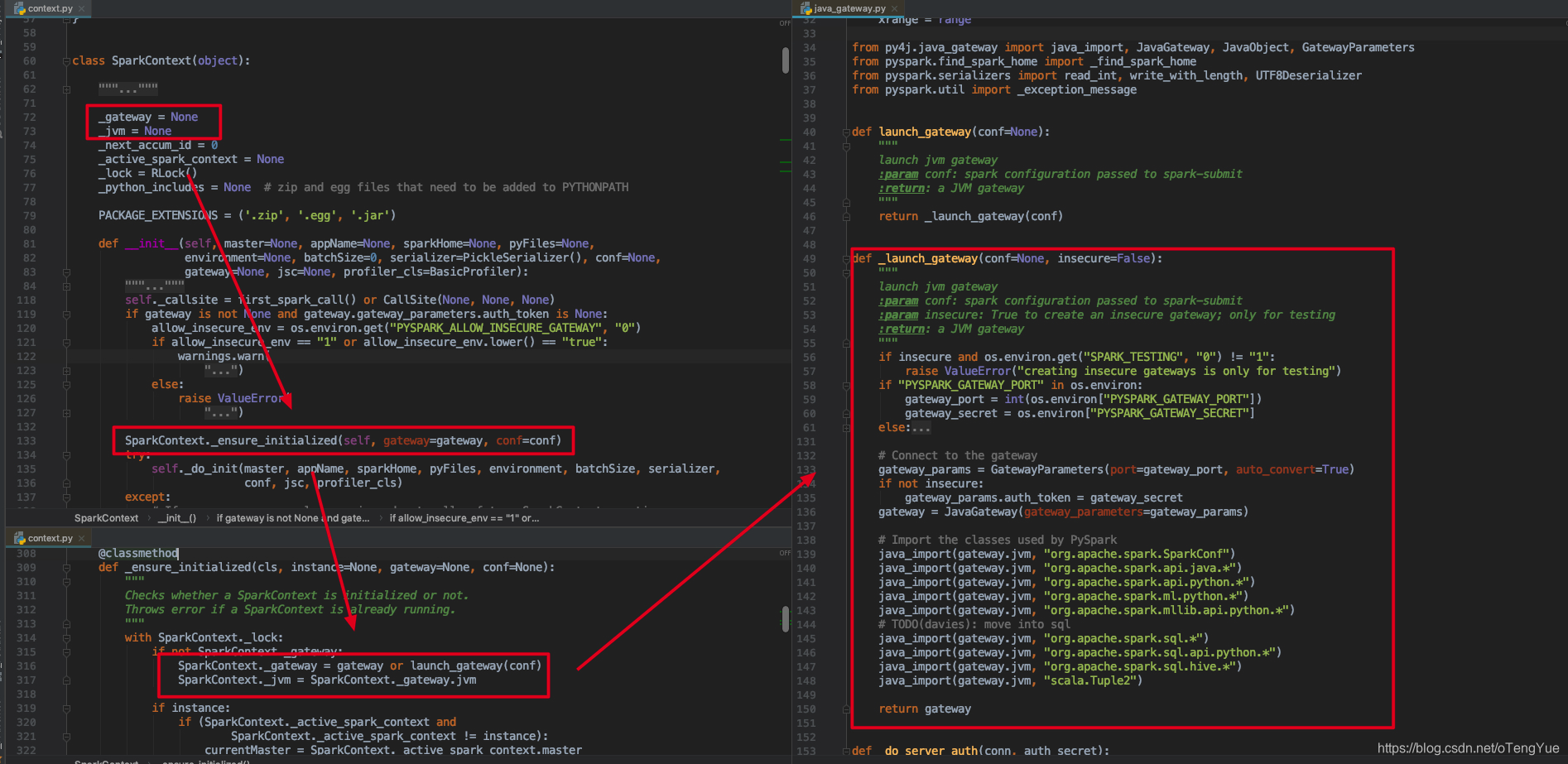Click 'gateway_secret = os.environ' line 60

pos(1080,414)
